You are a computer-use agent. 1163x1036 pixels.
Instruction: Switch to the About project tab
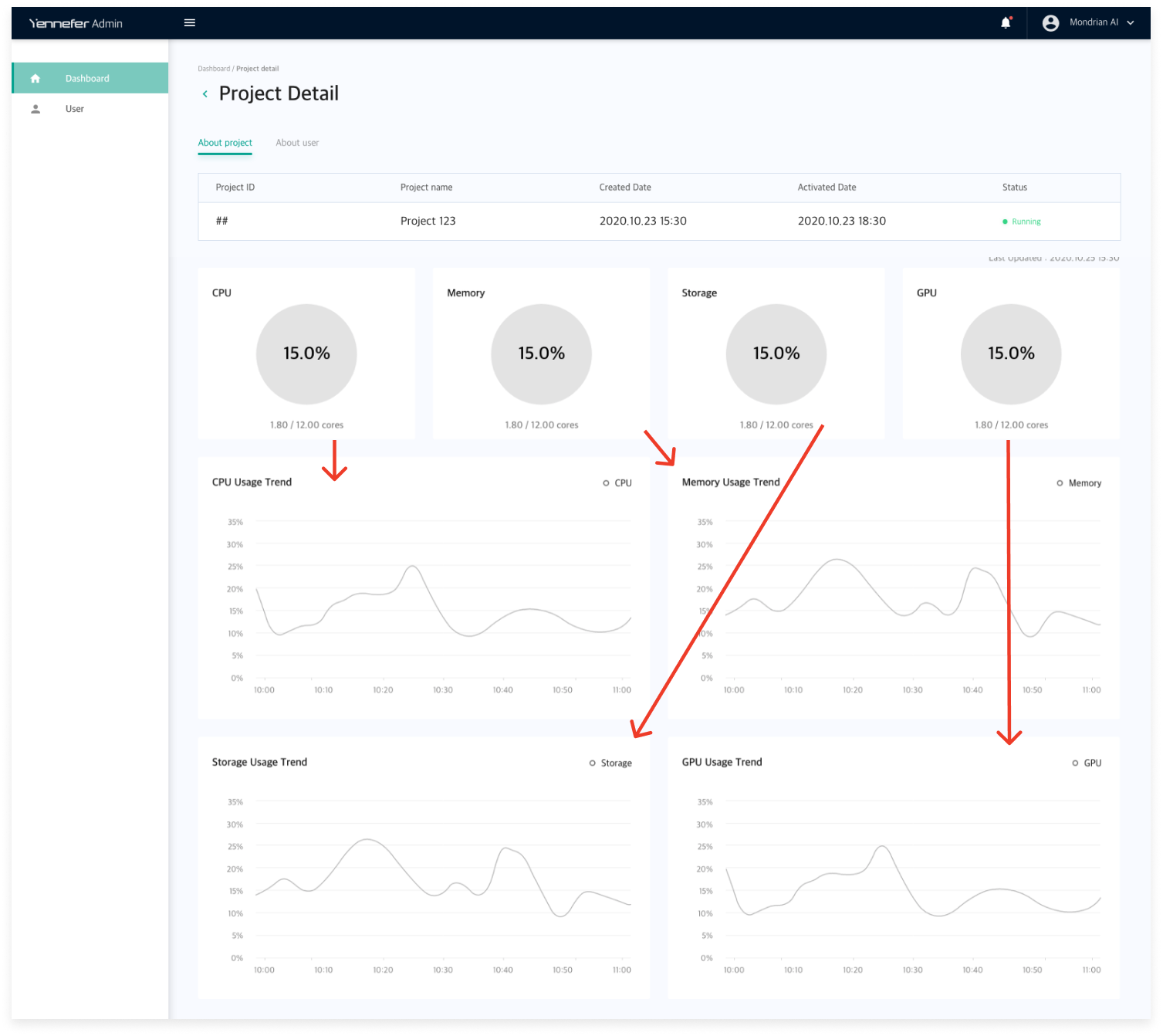(225, 143)
